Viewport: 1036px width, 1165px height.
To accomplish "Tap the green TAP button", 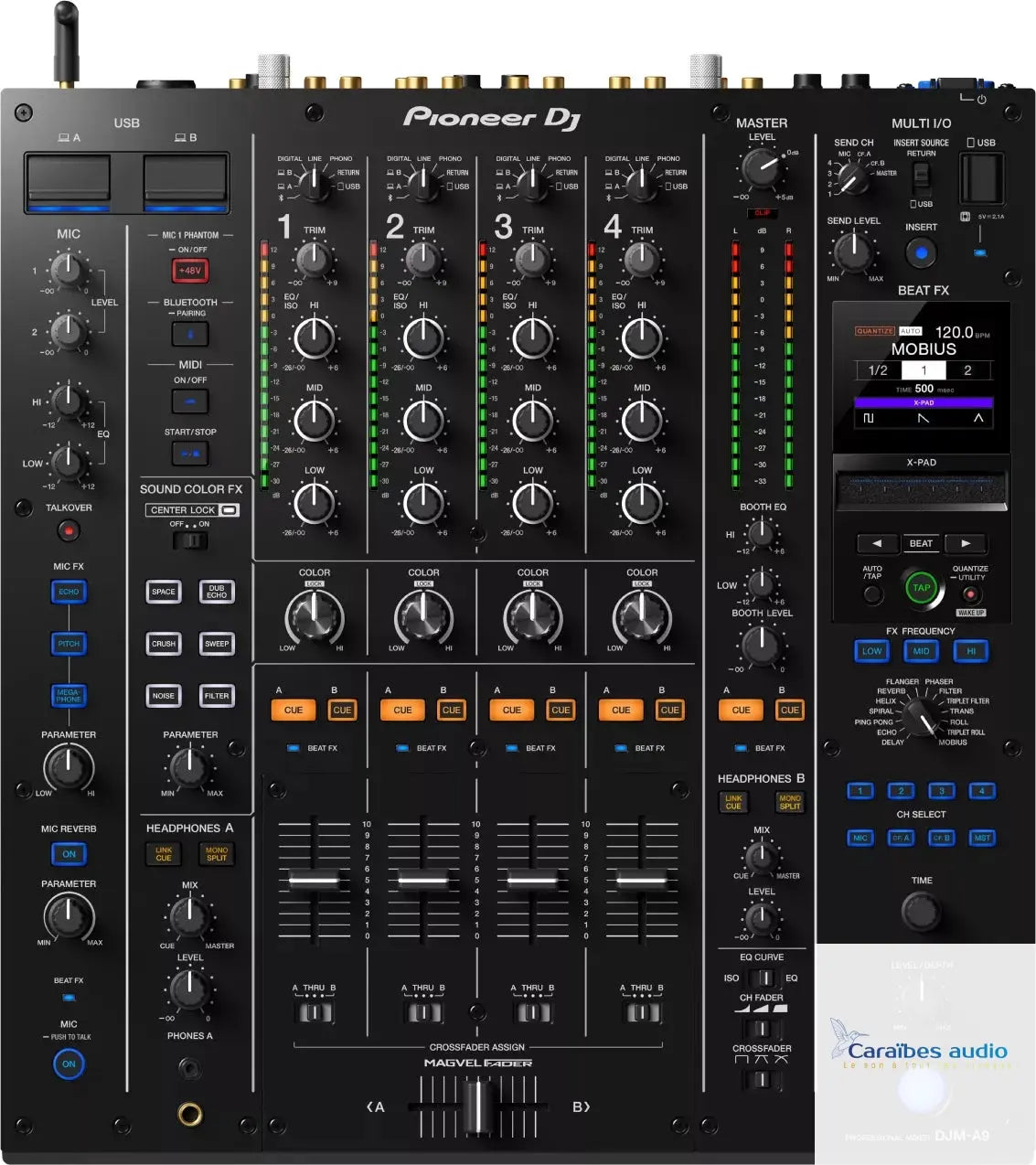I will pyautogui.click(x=921, y=588).
